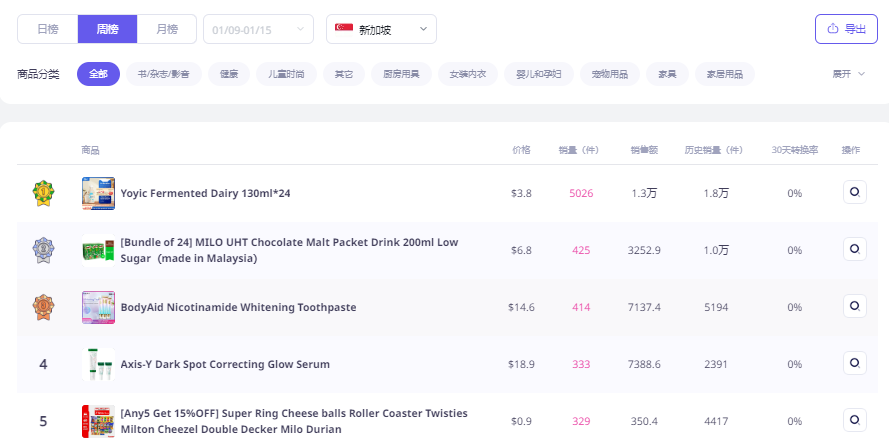This screenshot has height=445, width=889.
Task: Open search icon for BodyAid Toothpaste row
Action: [854, 306]
